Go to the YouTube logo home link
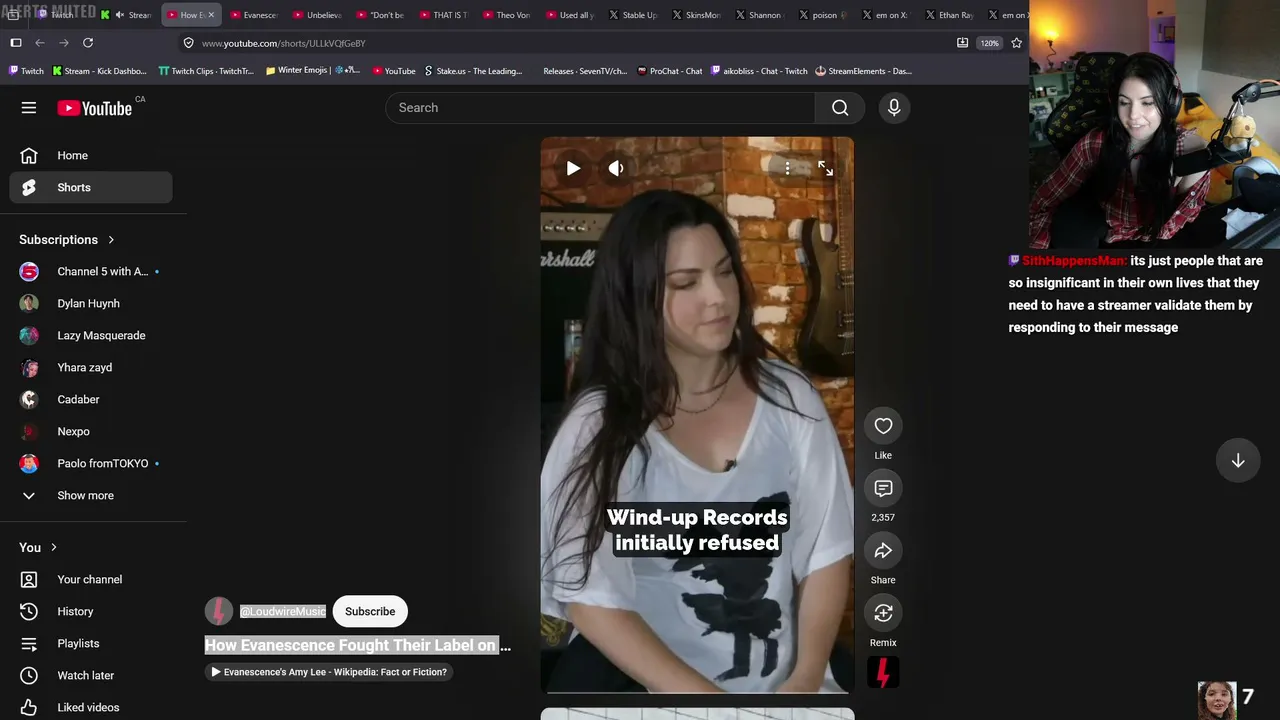 point(95,108)
